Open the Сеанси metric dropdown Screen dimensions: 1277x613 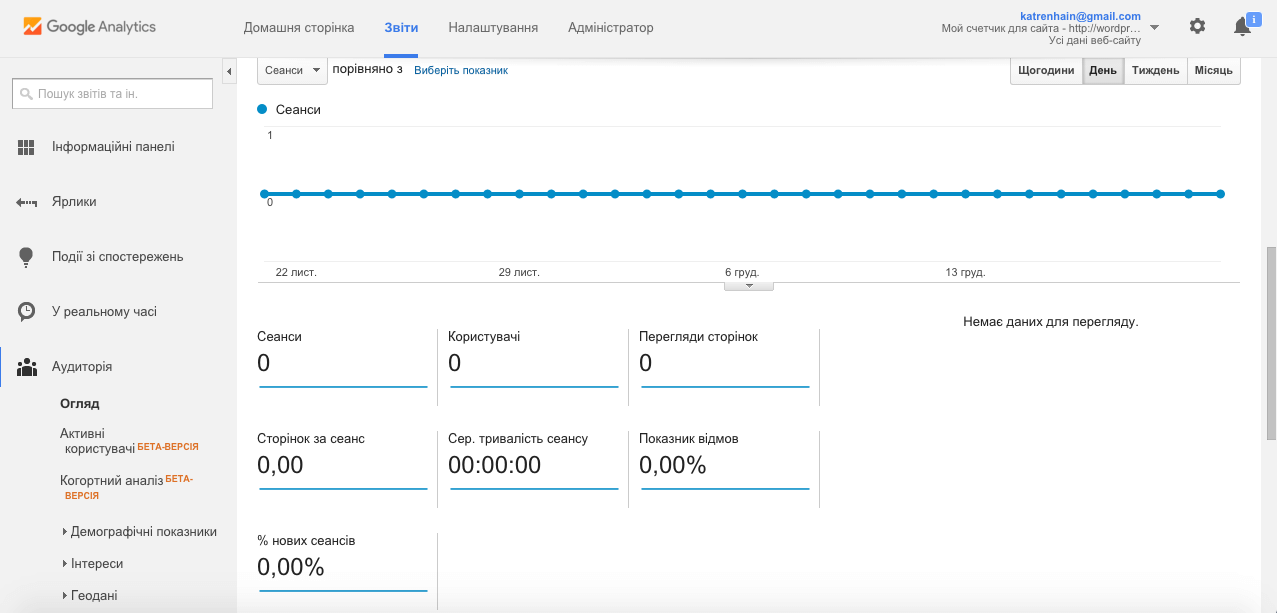292,70
